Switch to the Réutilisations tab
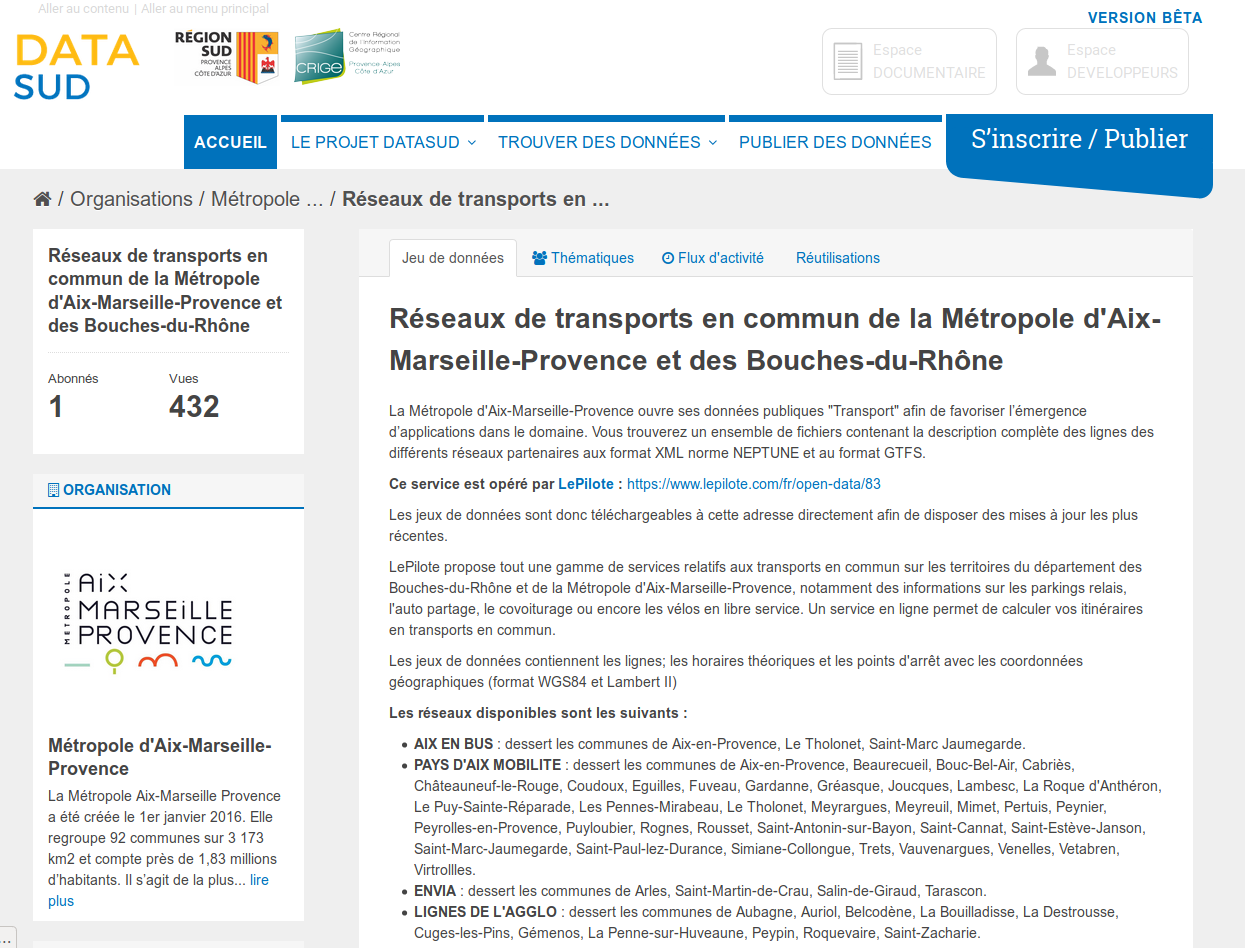1245x948 pixels. coord(838,258)
